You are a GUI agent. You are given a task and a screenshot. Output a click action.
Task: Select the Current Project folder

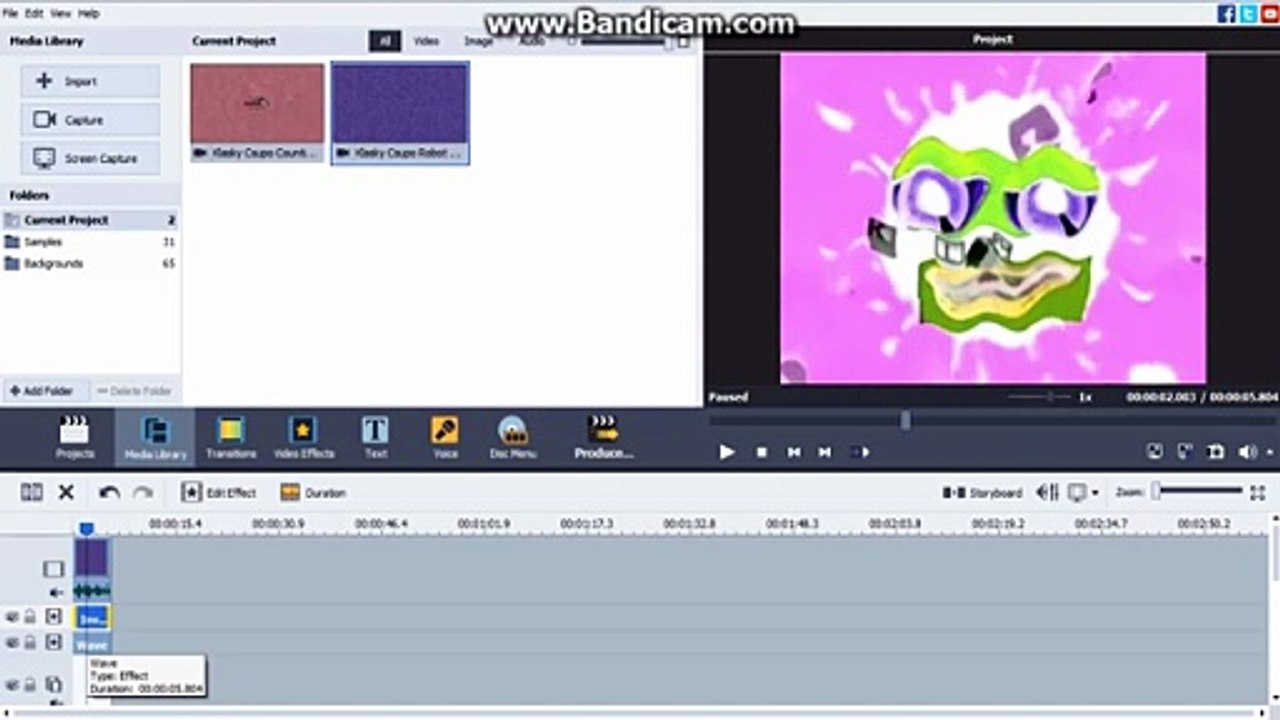90,220
